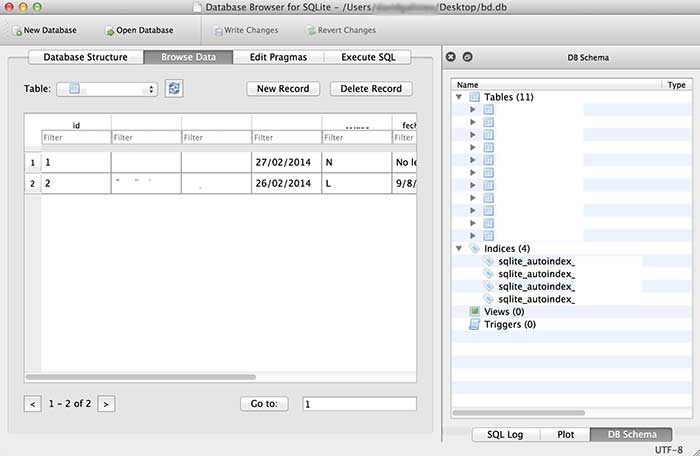
Task: Click the Indices (4) tag icon
Action: [x=474, y=248]
